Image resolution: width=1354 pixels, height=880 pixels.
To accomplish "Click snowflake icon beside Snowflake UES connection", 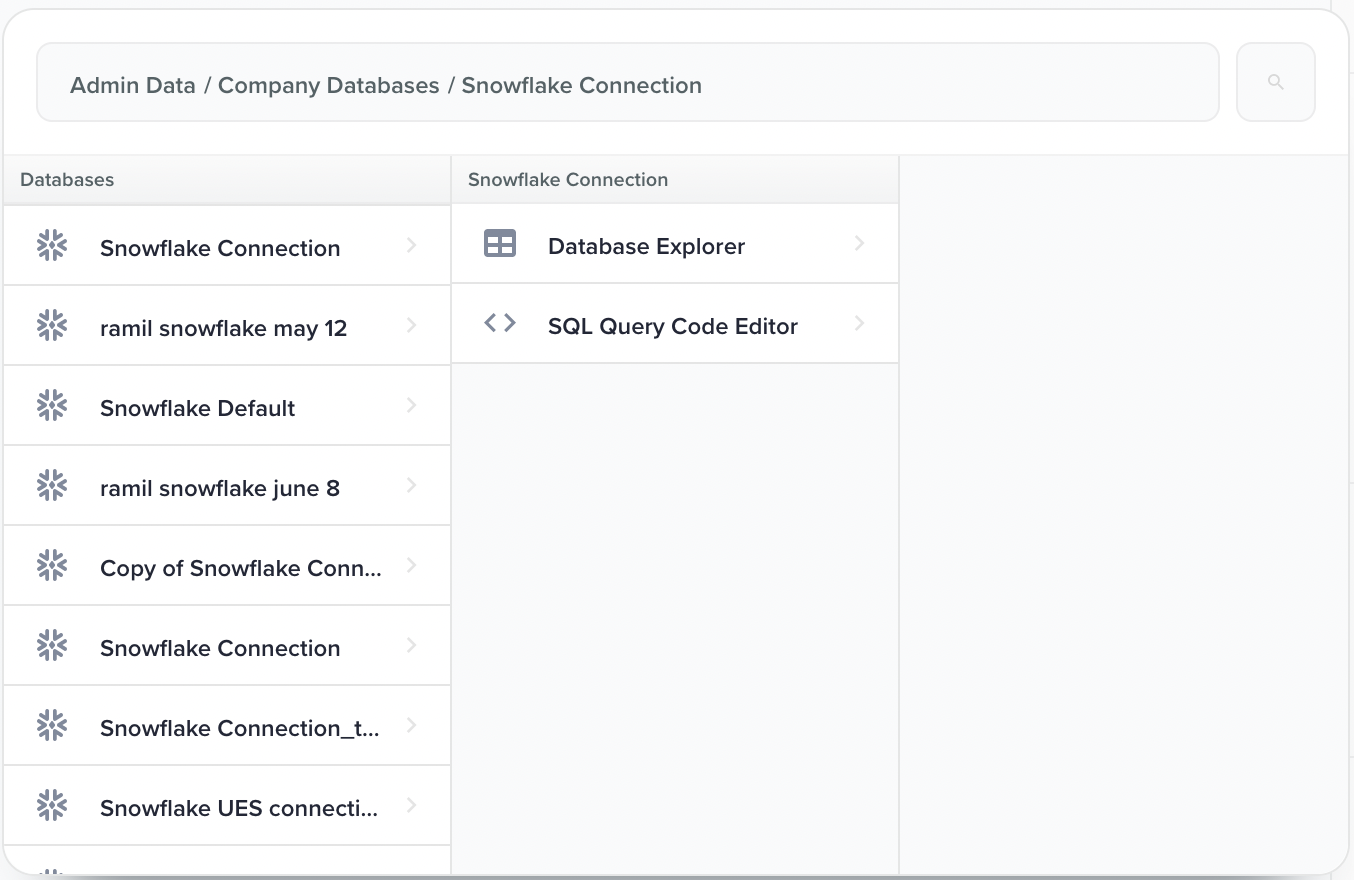I will [x=51, y=805].
